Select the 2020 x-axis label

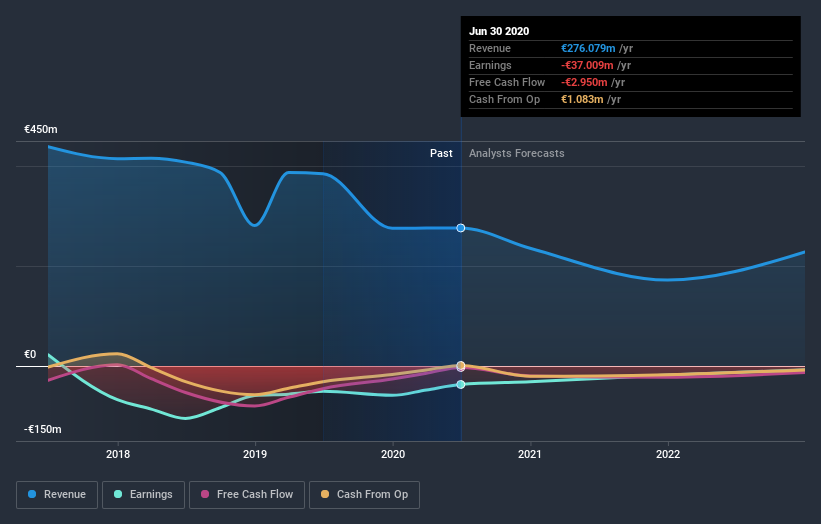[x=393, y=454]
